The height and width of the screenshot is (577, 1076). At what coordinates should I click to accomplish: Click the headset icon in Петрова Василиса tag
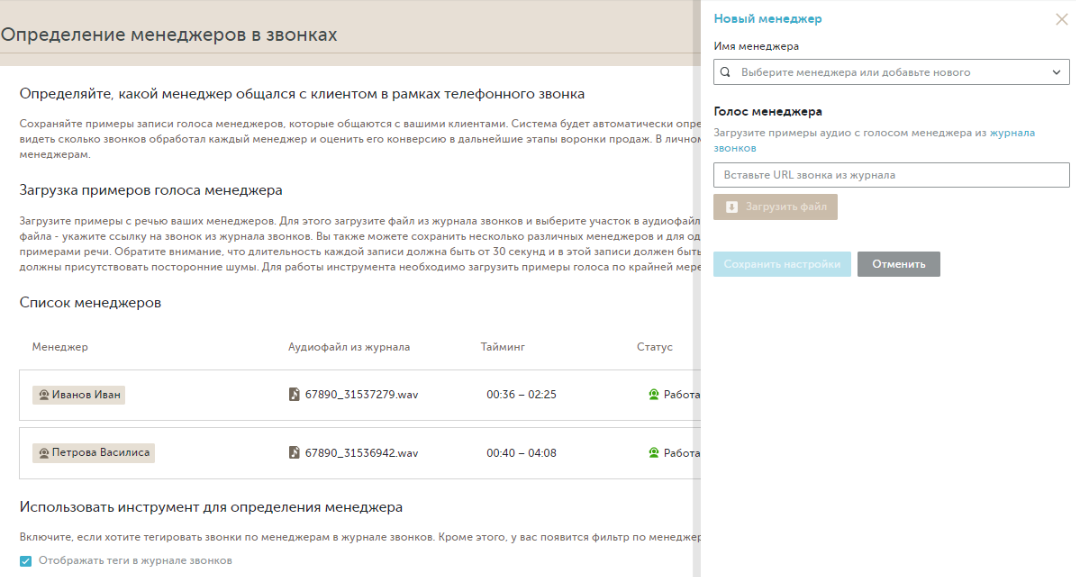[x=43, y=453]
